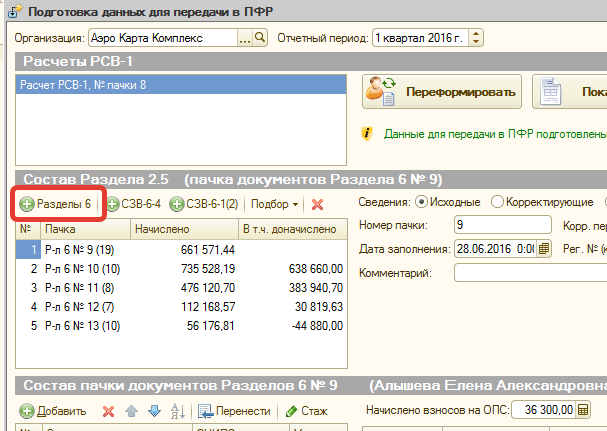Image resolution: width=607 pixels, height=431 pixels.
Task: Select the Исходные radio button
Action: [421, 202]
